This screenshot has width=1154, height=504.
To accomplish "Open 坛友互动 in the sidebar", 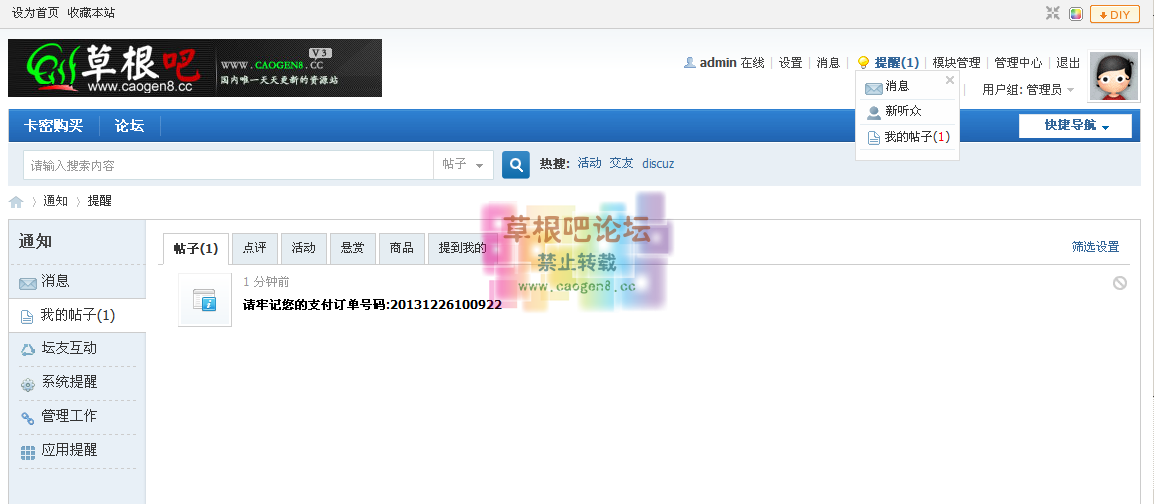I will click(69, 349).
